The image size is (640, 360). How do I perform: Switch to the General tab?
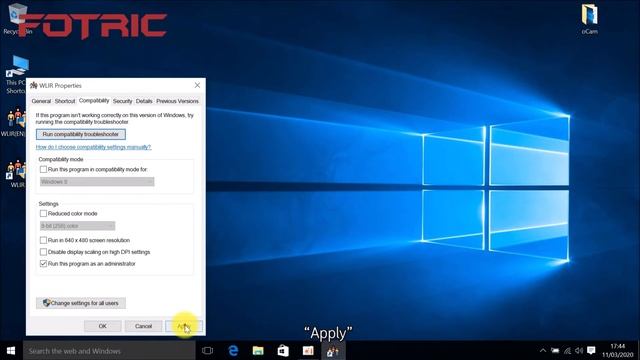(41, 101)
